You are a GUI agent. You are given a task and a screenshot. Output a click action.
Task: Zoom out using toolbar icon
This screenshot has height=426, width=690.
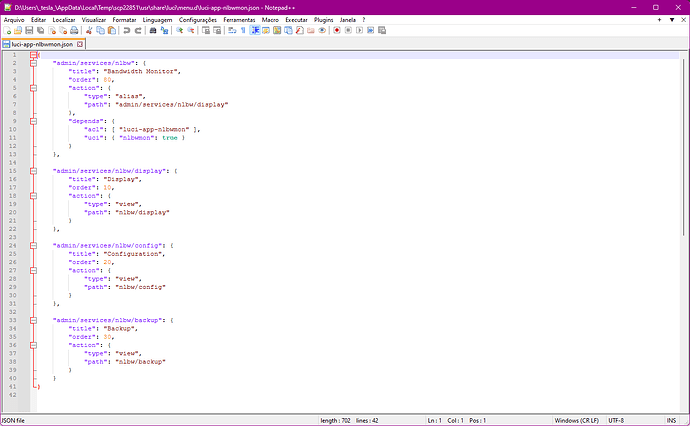tap(191, 30)
